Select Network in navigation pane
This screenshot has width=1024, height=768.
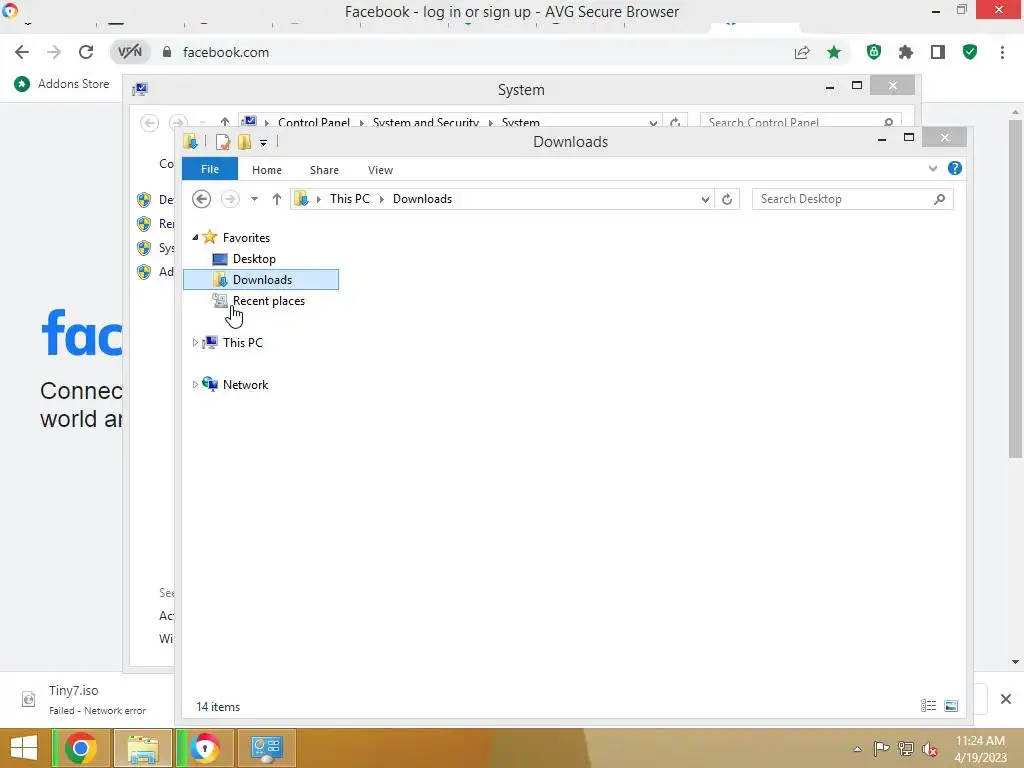[x=245, y=385]
